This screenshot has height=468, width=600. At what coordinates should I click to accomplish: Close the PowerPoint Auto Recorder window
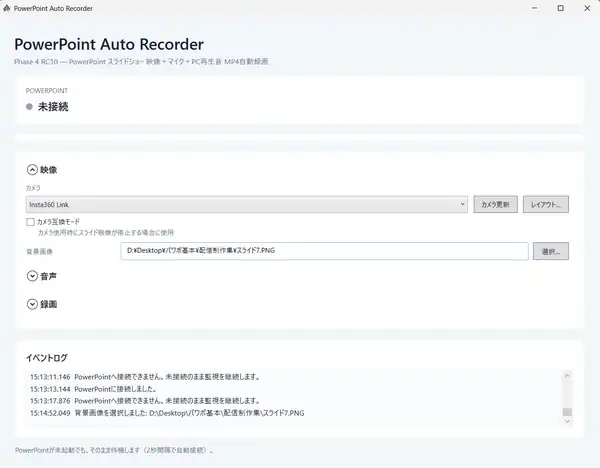[x=587, y=8]
